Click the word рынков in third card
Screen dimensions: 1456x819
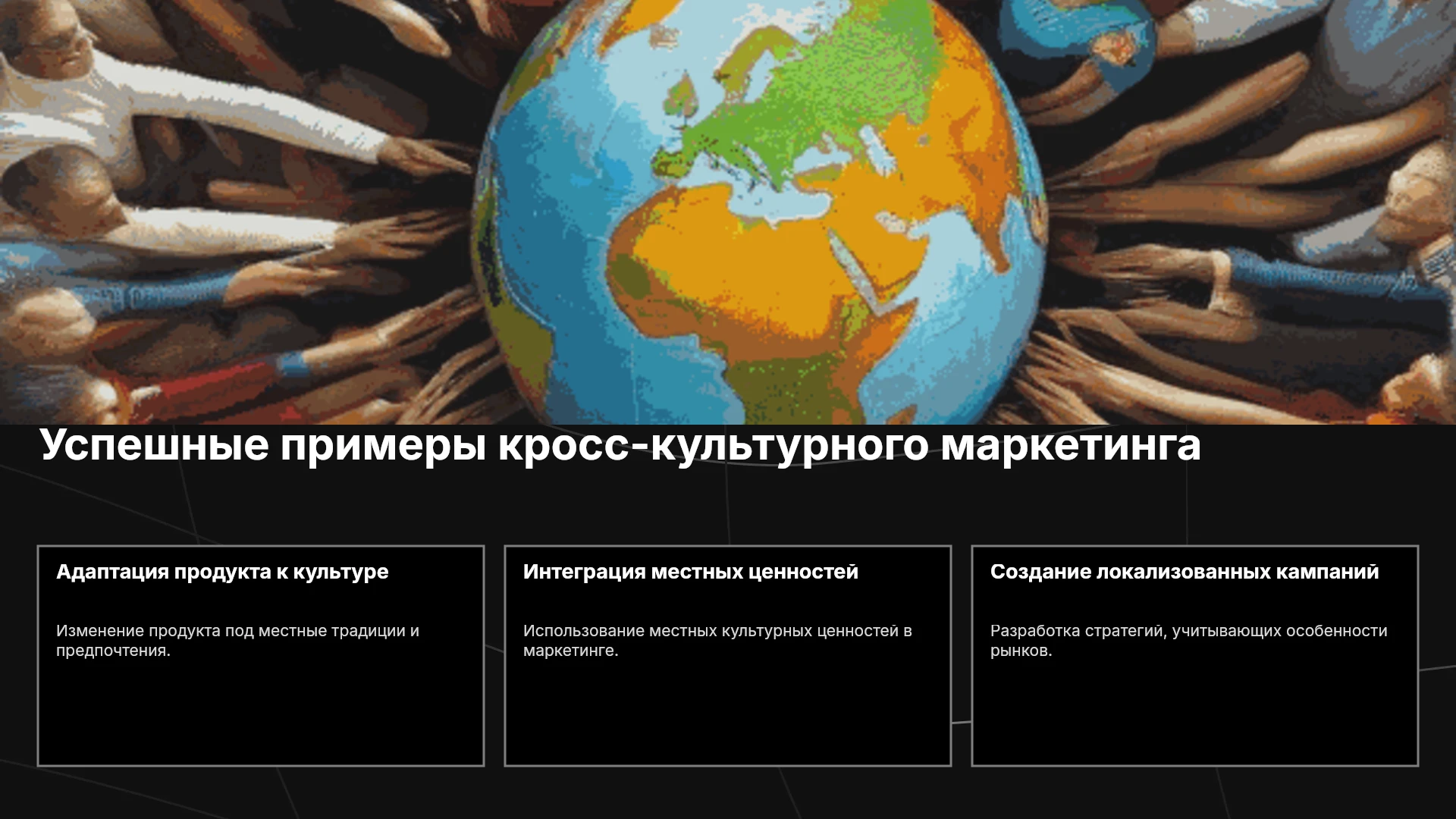[1018, 651]
